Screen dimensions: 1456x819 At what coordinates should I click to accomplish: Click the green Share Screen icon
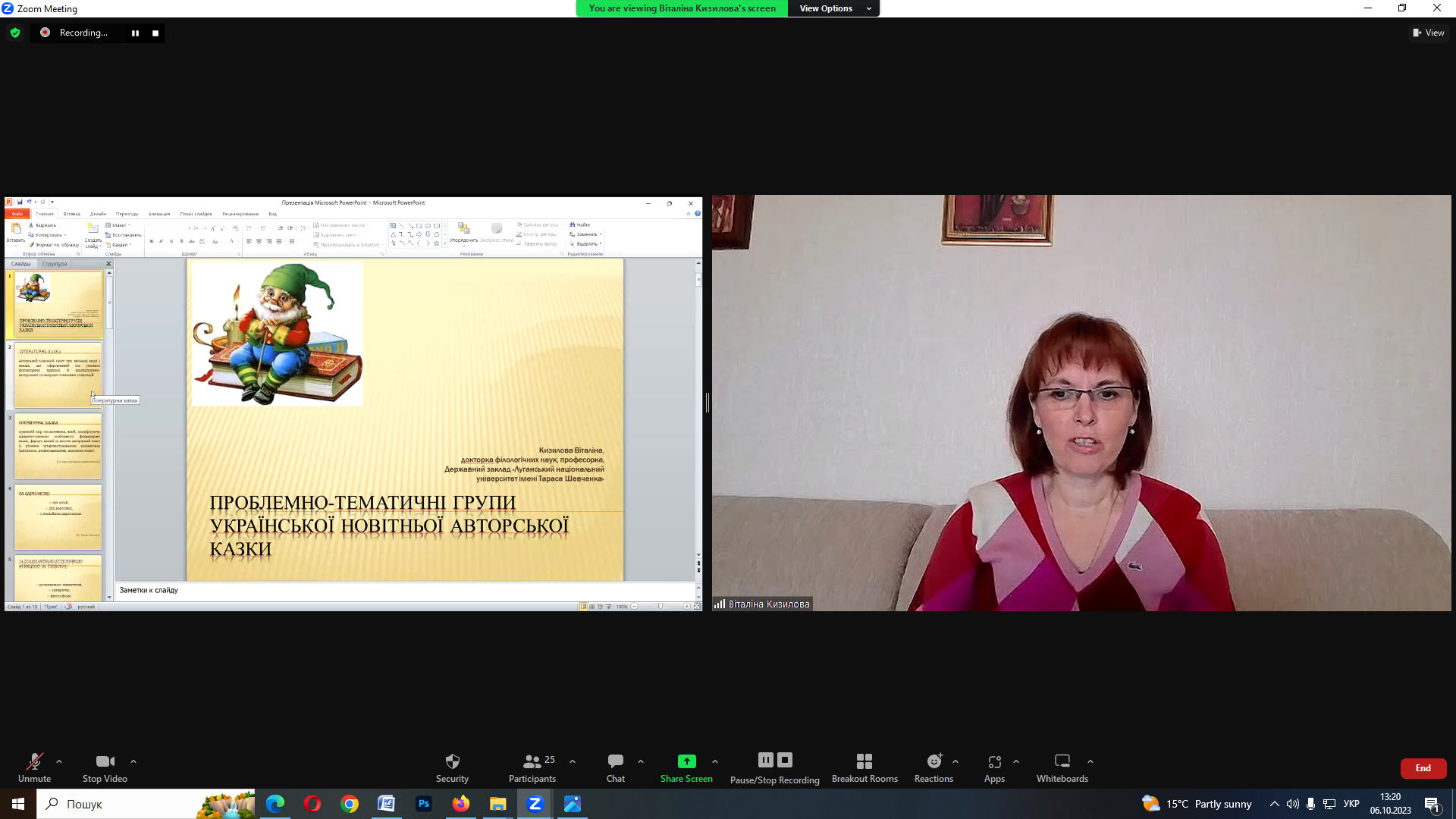(686, 761)
